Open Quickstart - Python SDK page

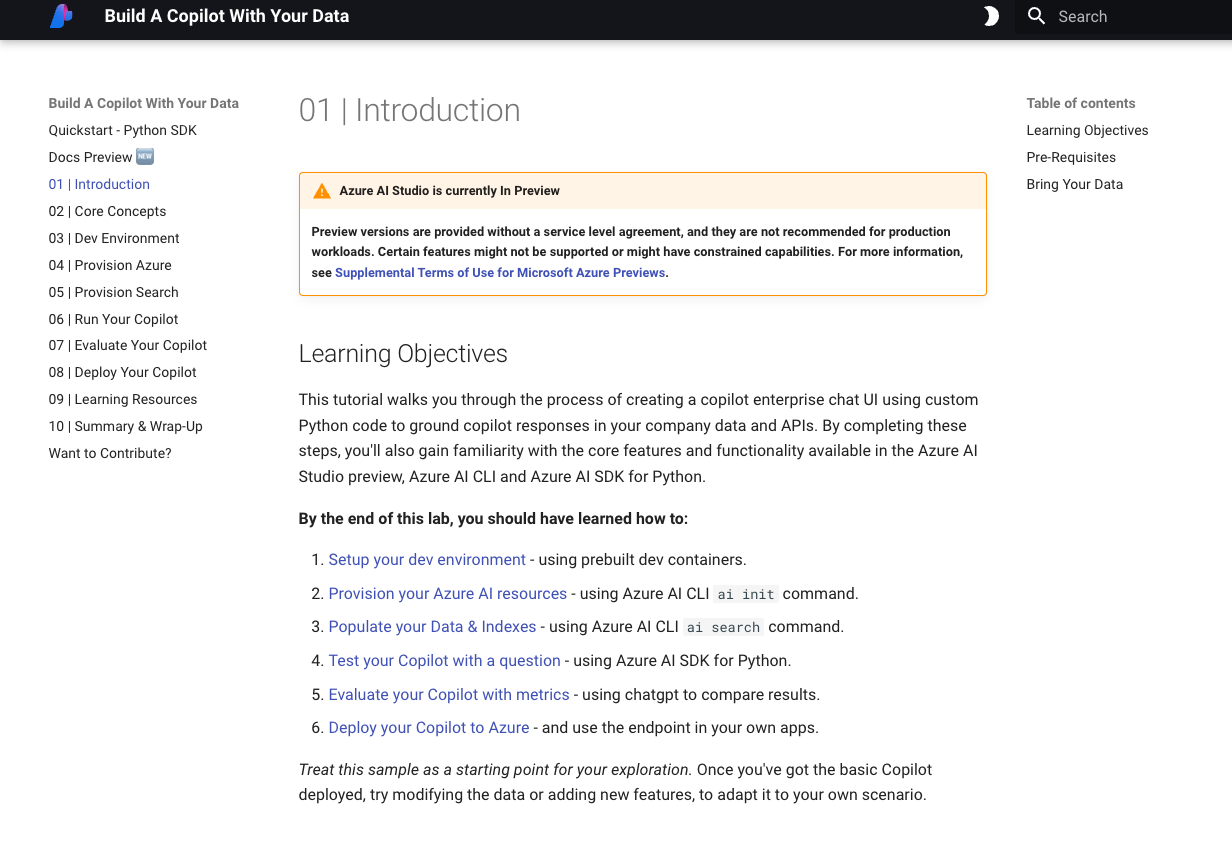[x=123, y=130]
